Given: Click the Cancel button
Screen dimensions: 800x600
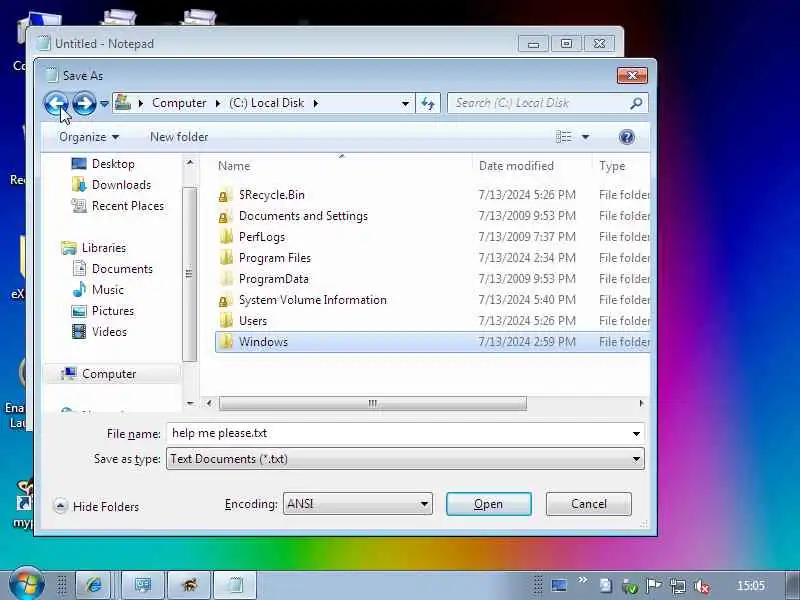Looking at the screenshot, I should click(x=588, y=504).
